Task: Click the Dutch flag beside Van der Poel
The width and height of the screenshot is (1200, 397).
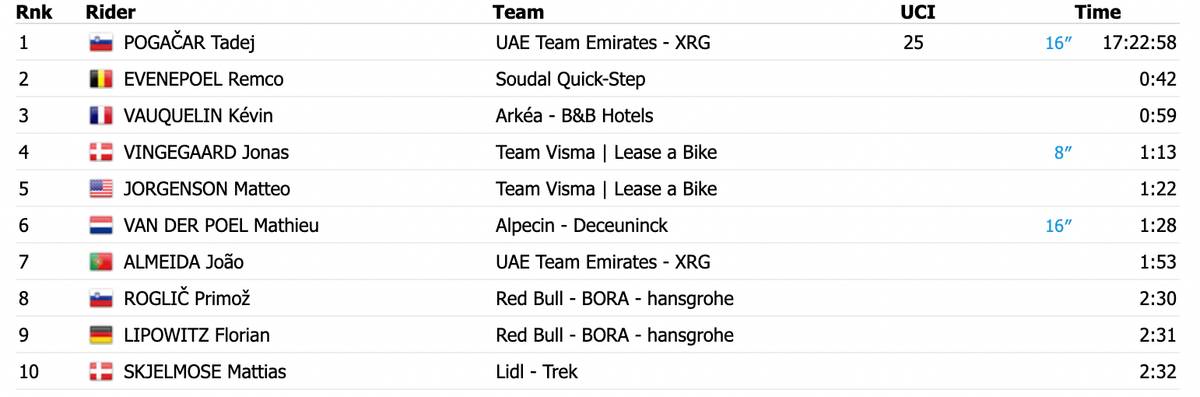Action: click(100, 226)
